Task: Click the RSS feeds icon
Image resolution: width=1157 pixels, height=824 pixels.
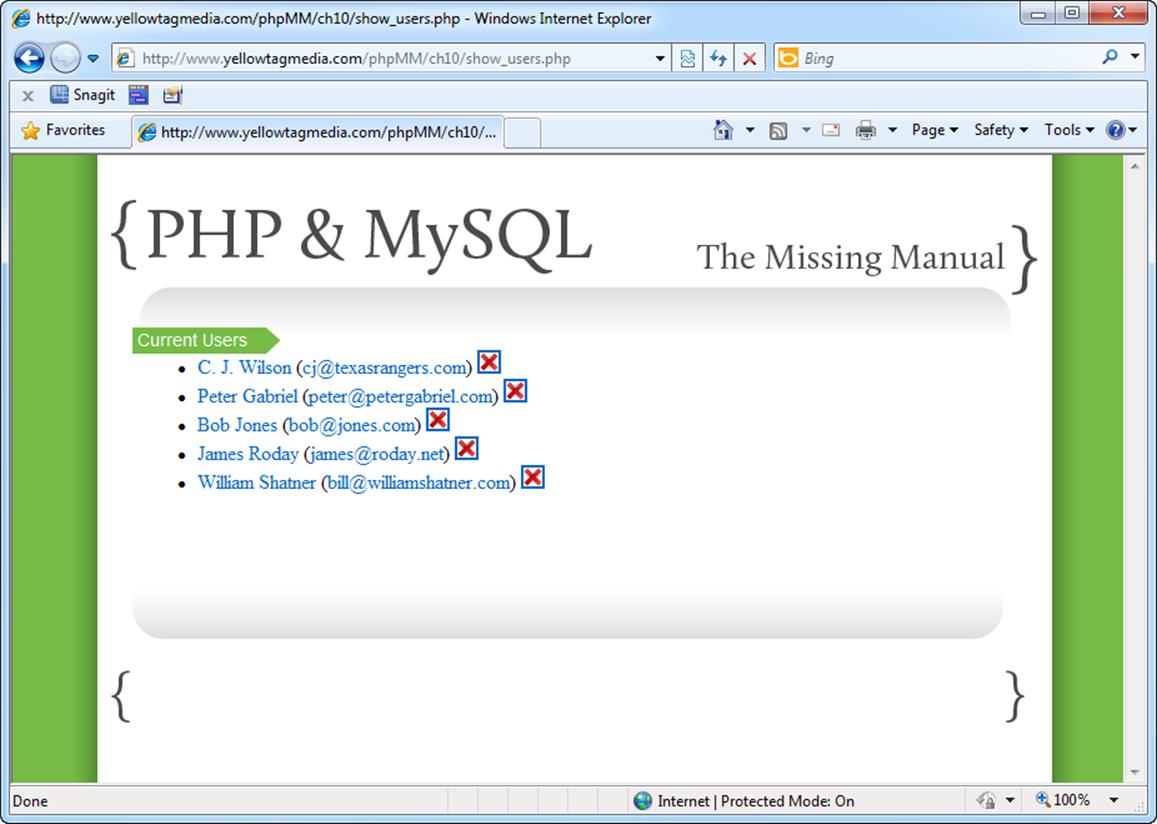Action: click(778, 131)
